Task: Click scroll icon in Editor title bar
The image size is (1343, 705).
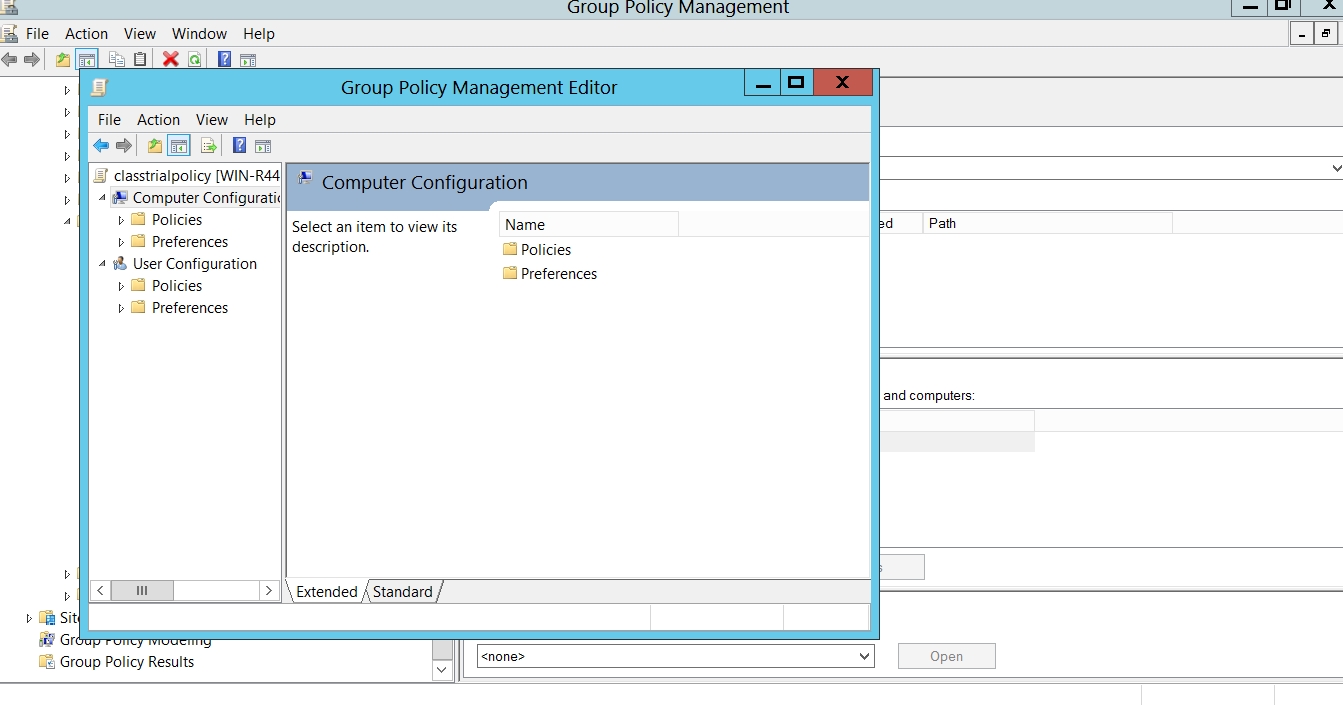Action: (99, 87)
